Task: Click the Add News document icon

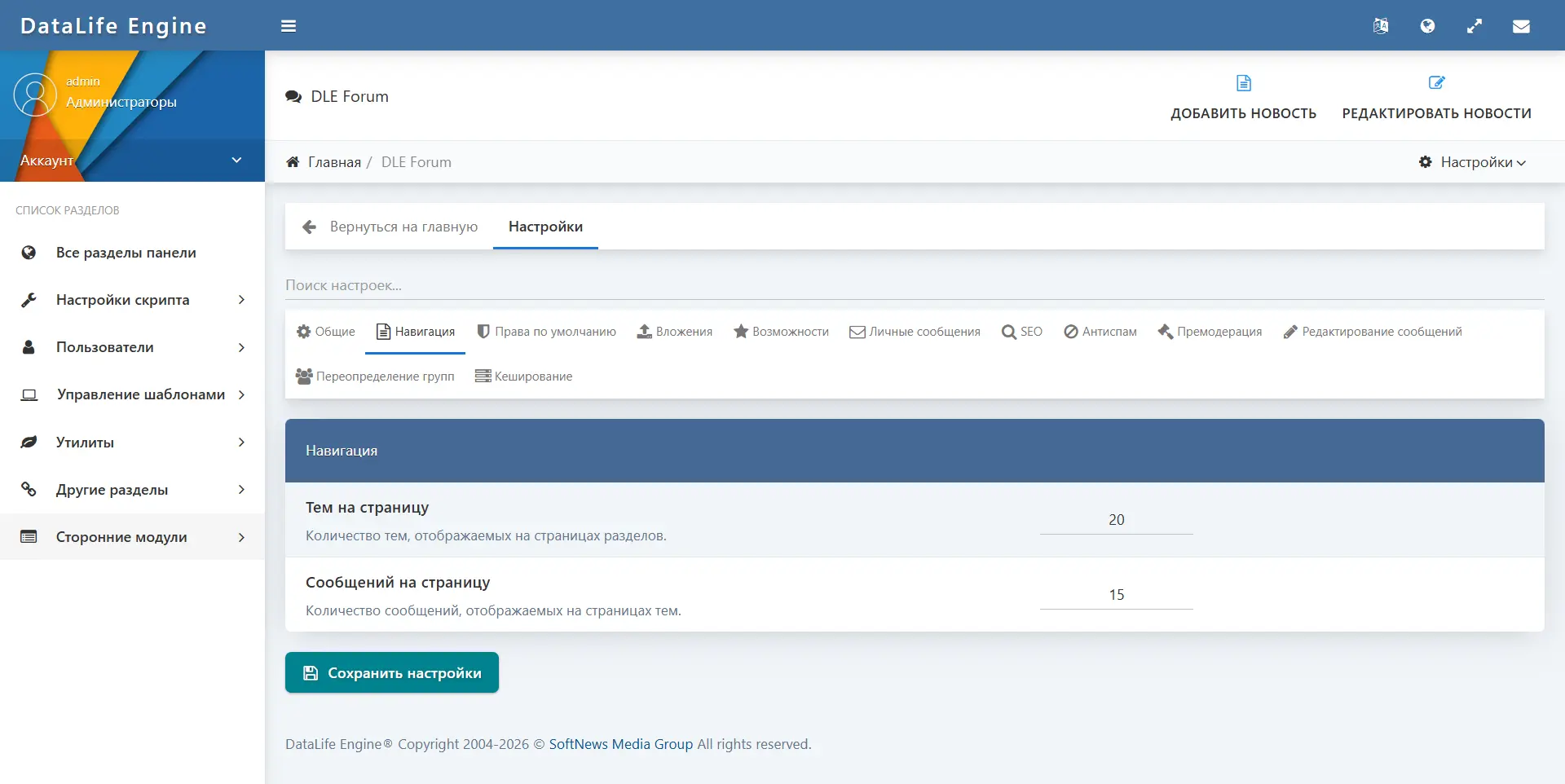Action: (1244, 82)
